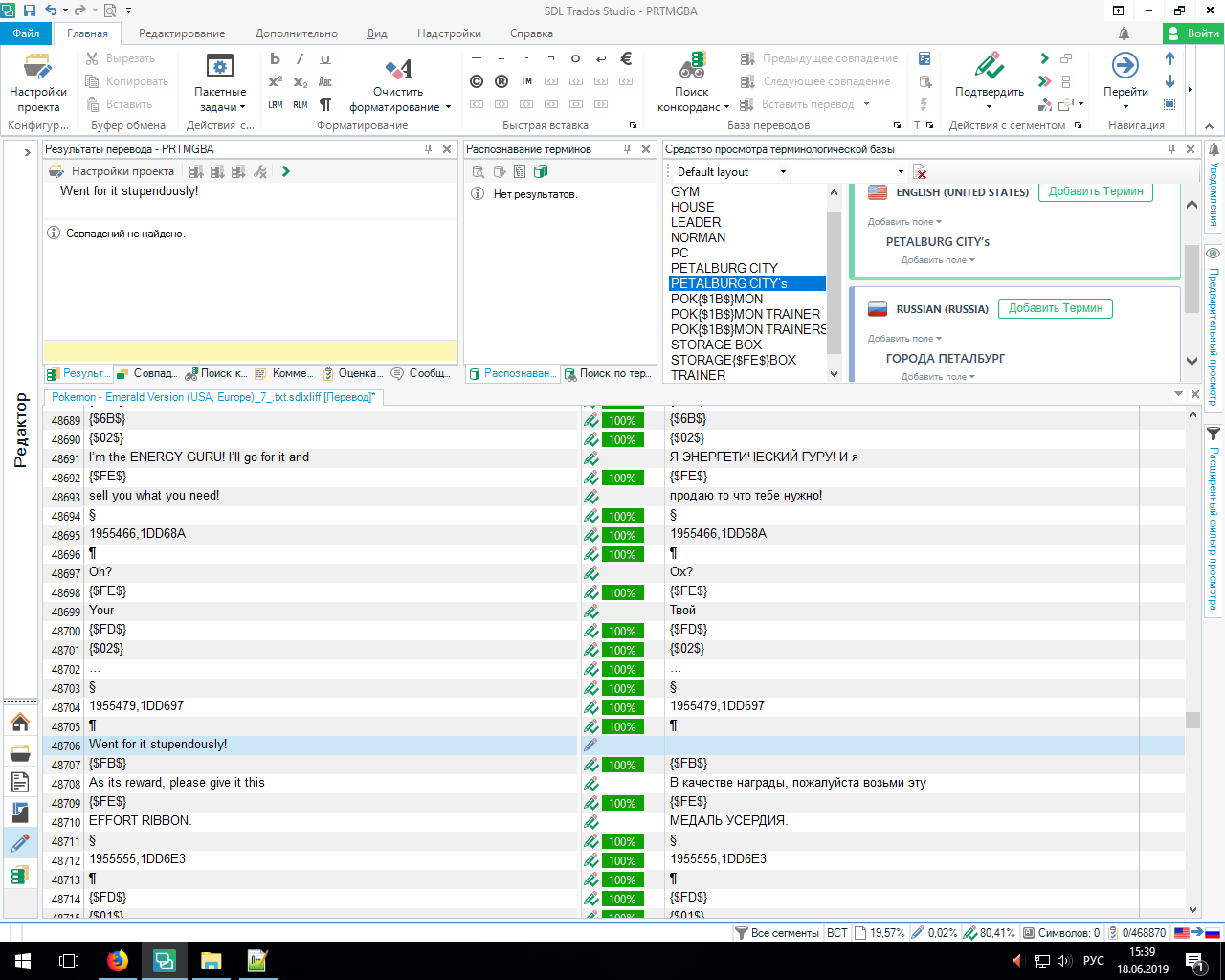
Task: Toggle underline formatting in the ribbon
Action: 325,59
